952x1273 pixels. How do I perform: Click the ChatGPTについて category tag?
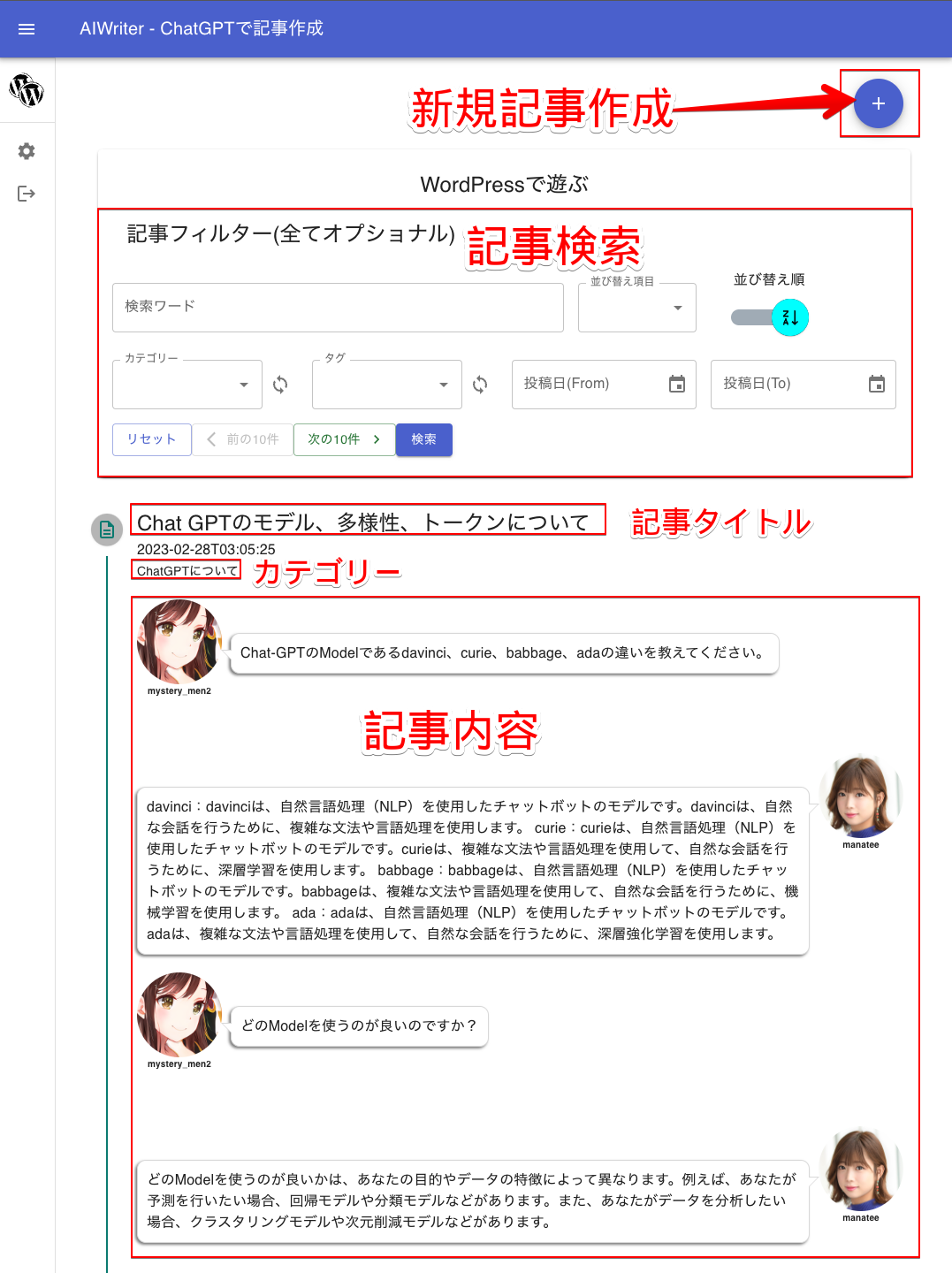[x=187, y=571]
